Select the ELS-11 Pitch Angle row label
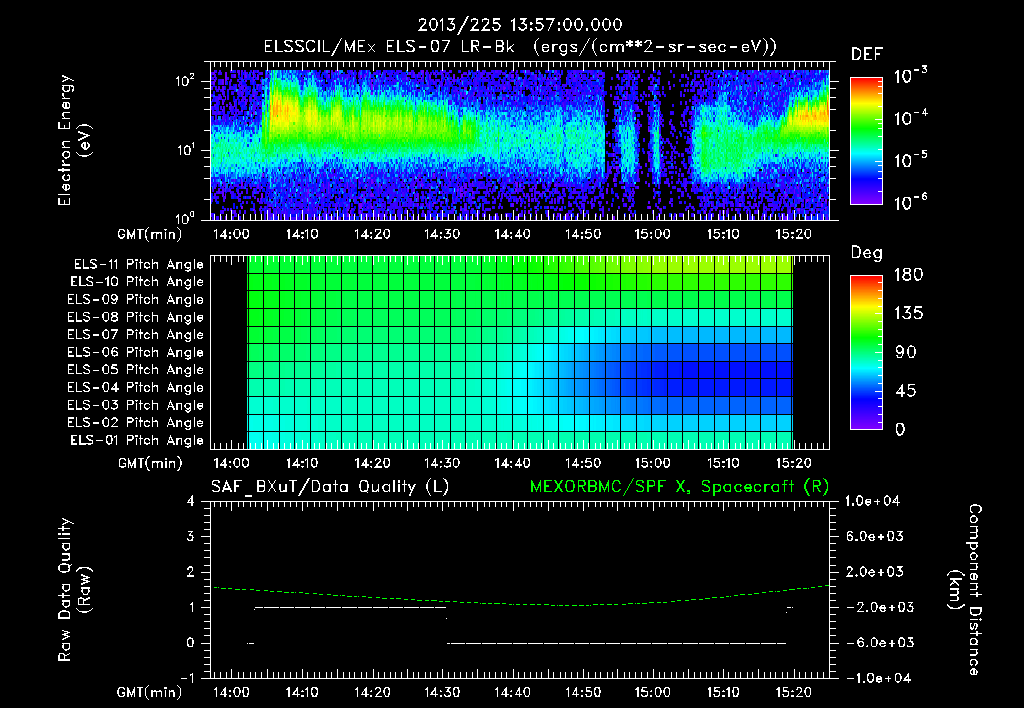The height and width of the screenshot is (708, 1024). [x=138, y=265]
